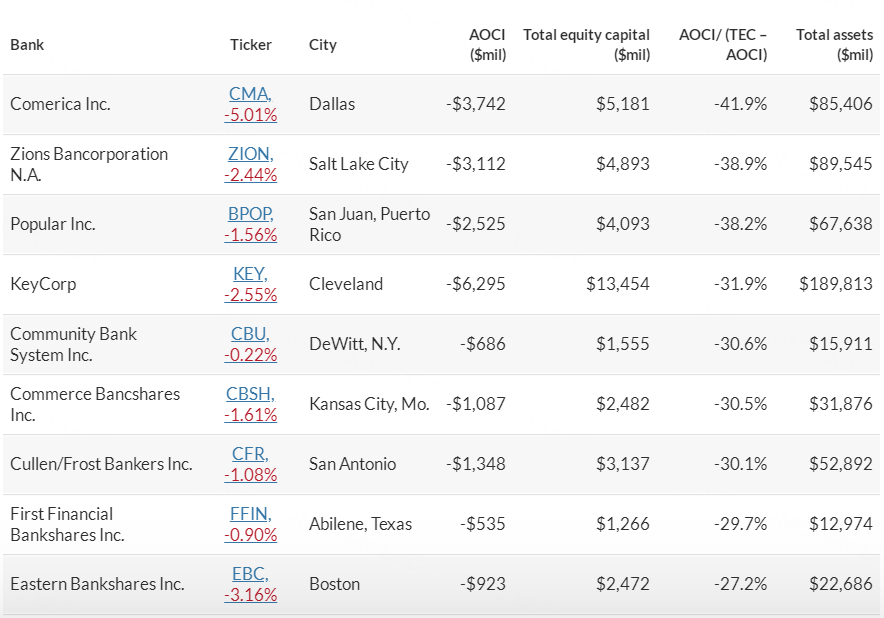Select the KEY ticker link
The height and width of the screenshot is (618, 884).
pos(251,274)
